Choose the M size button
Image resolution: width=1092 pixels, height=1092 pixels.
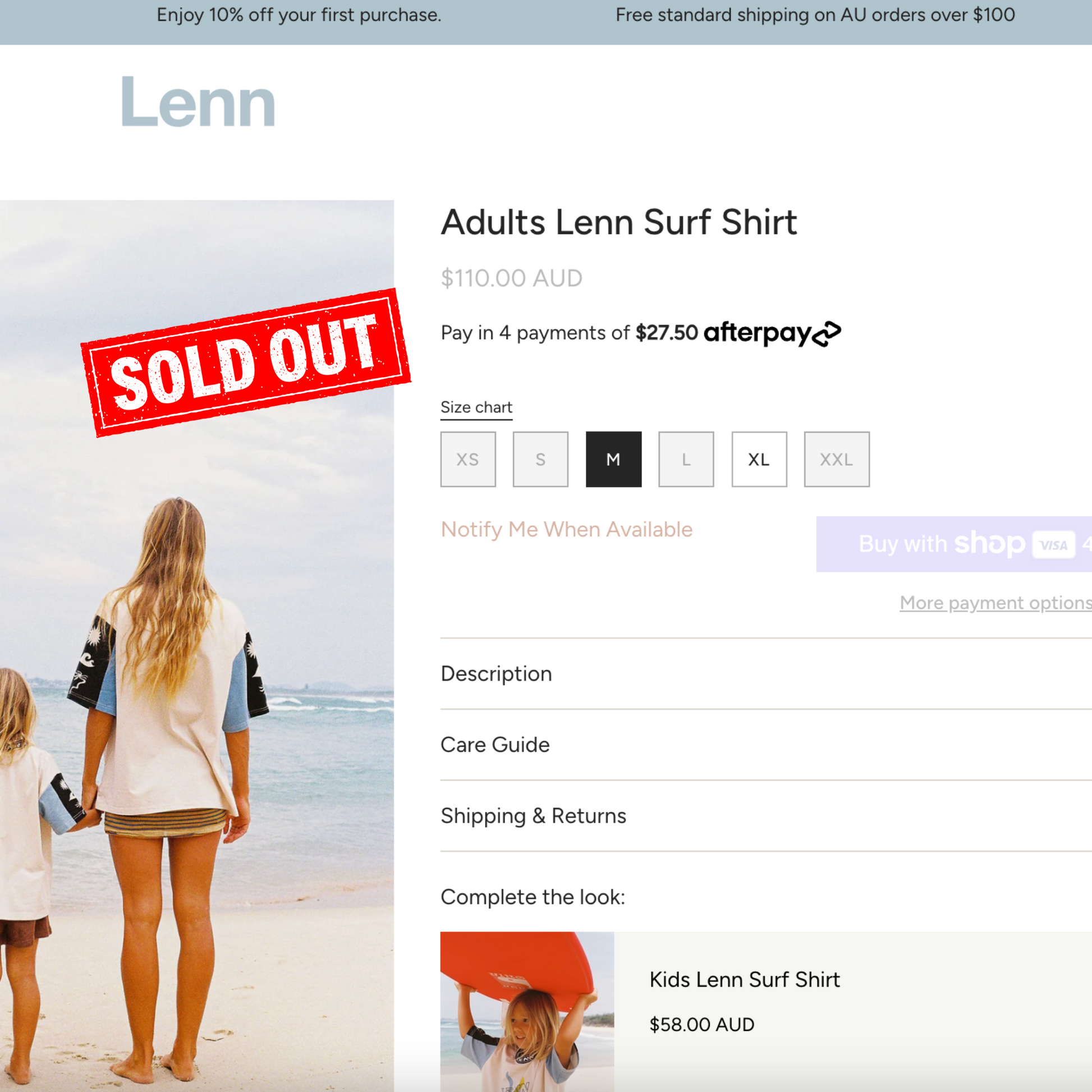(613, 459)
